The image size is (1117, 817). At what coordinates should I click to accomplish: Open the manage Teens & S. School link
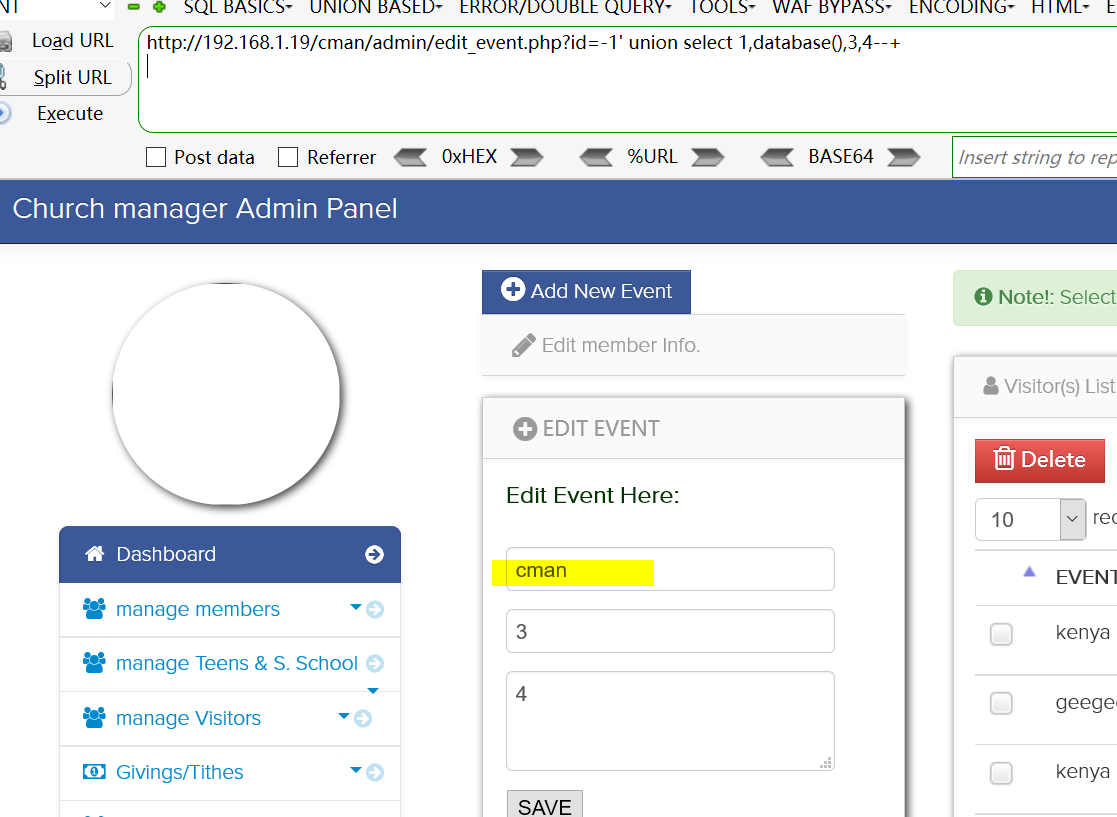(237, 663)
